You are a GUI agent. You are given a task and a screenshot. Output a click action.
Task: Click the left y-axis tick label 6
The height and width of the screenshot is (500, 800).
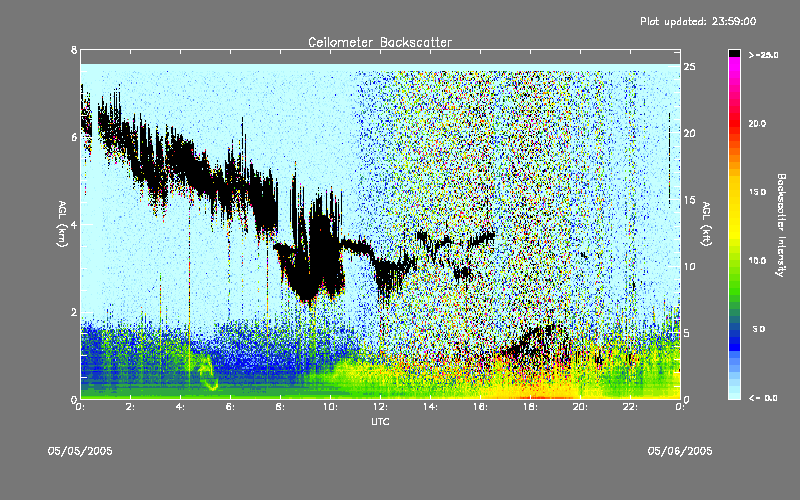click(x=74, y=137)
